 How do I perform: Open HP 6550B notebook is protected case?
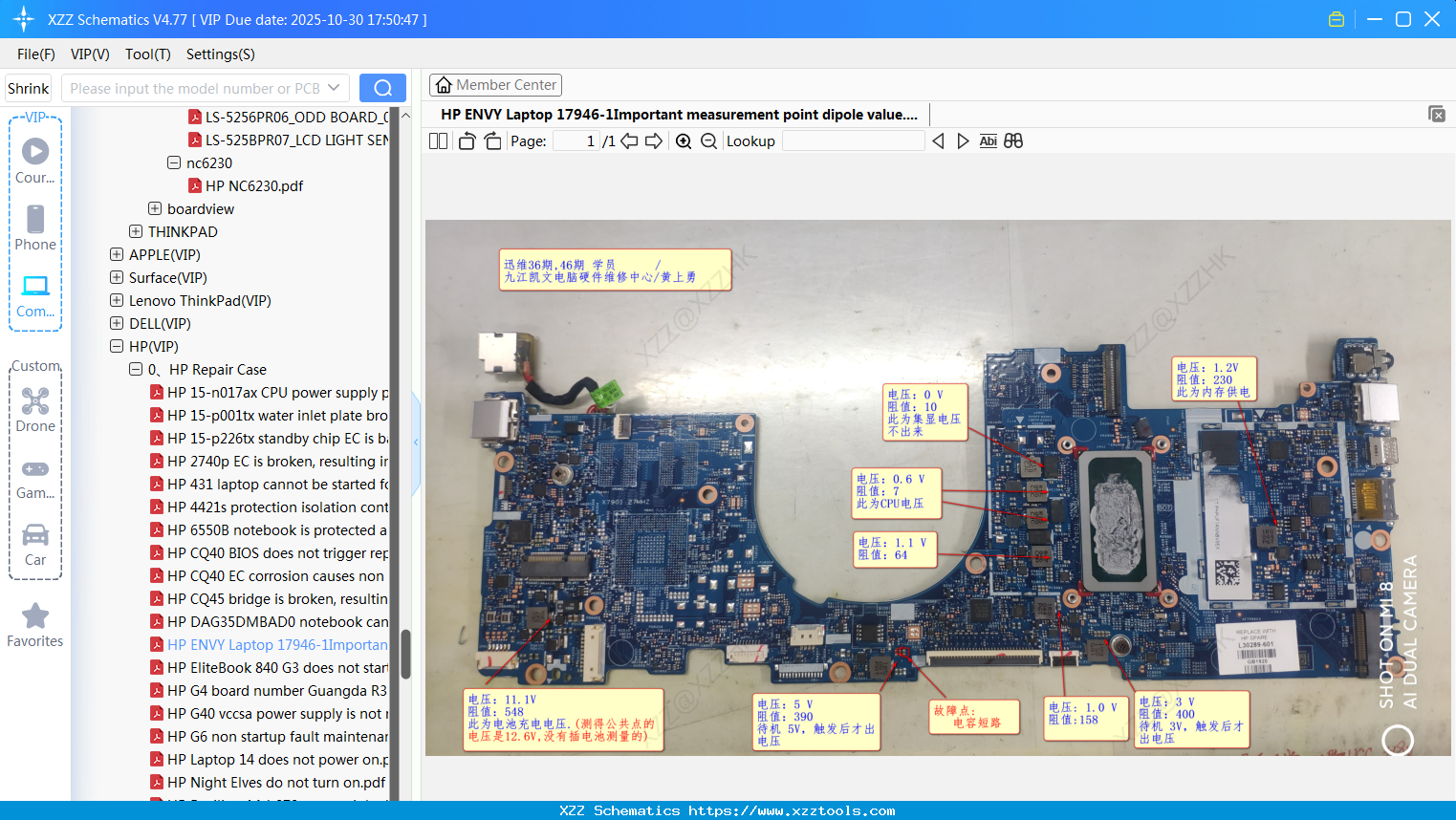click(x=269, y=529)
